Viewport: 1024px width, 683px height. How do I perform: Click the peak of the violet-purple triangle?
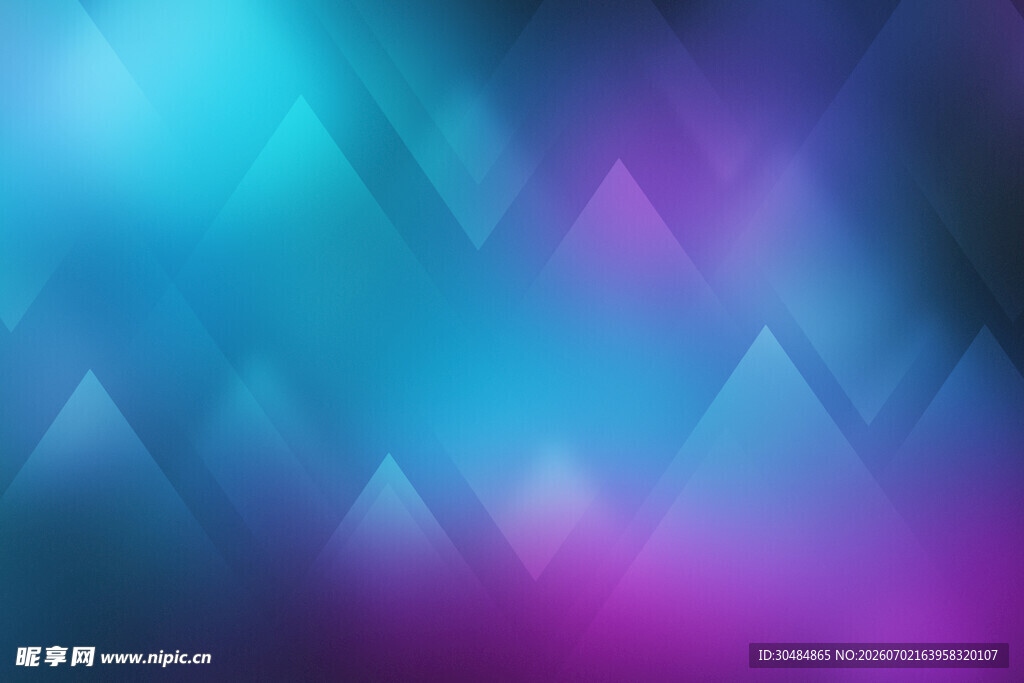618,159
